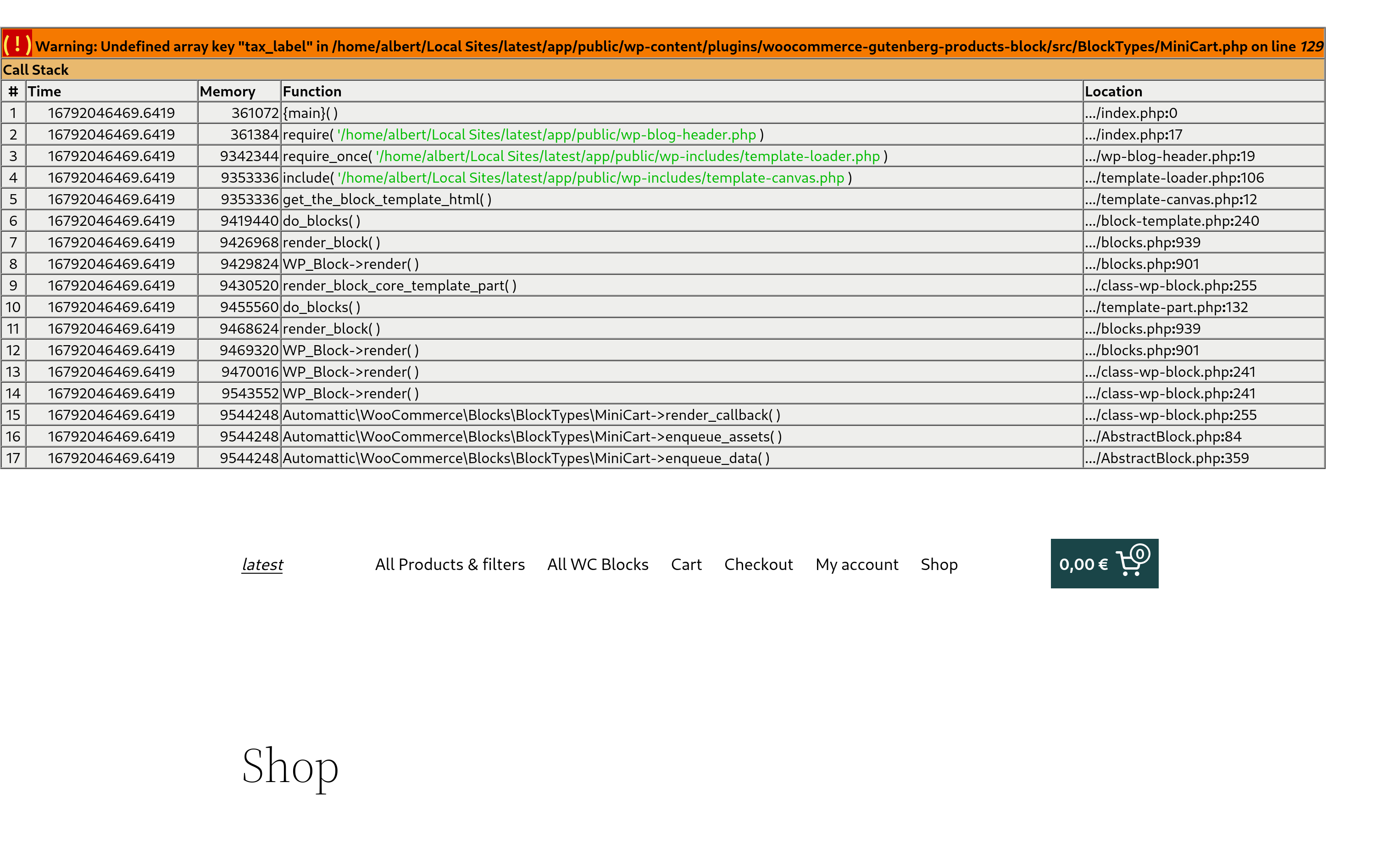Image resolution: width=1400 pixels, height=861 pixels.
Task: Click the red warning exclamation icon
Action: click(x=17, y=44)
